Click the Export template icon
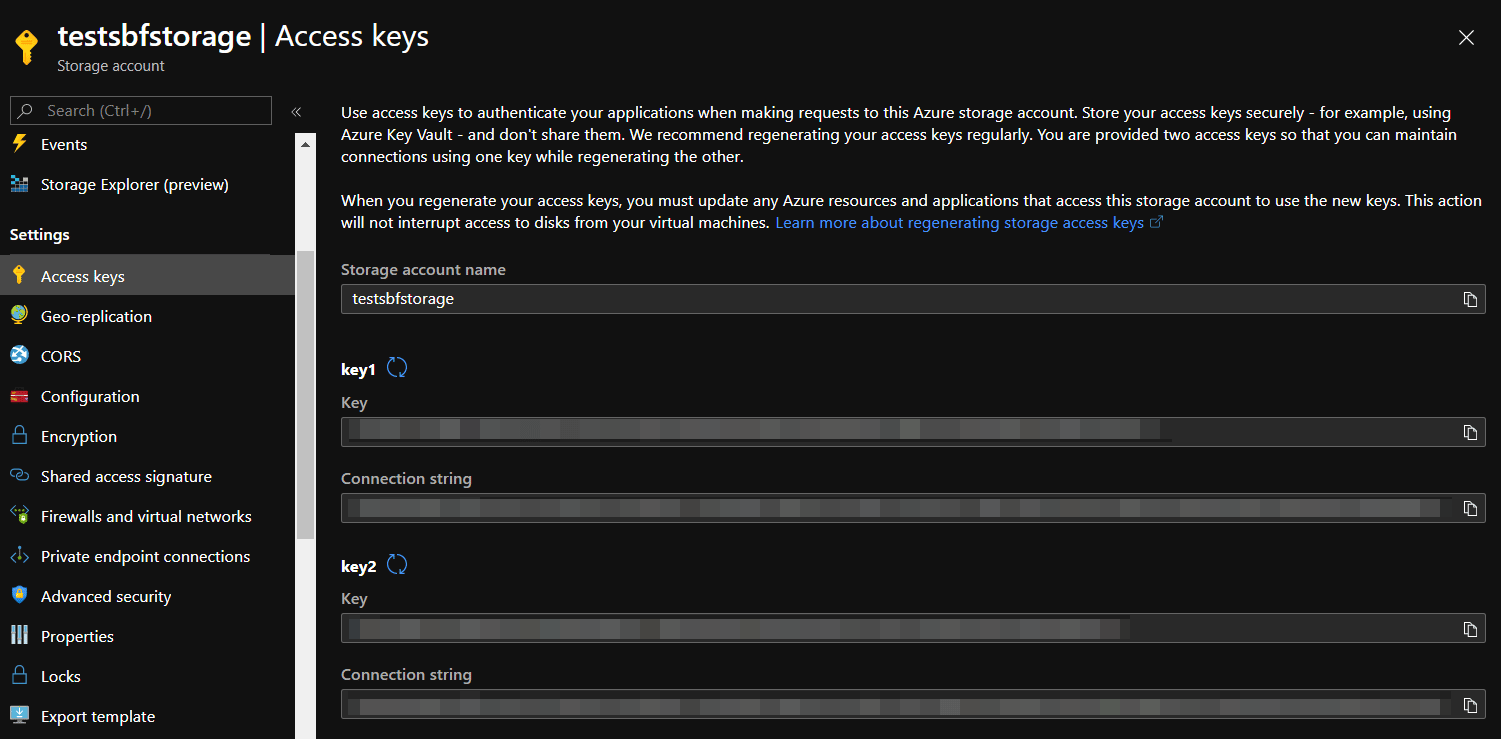The image size is (1501, 739). click(x=19, y=715)
